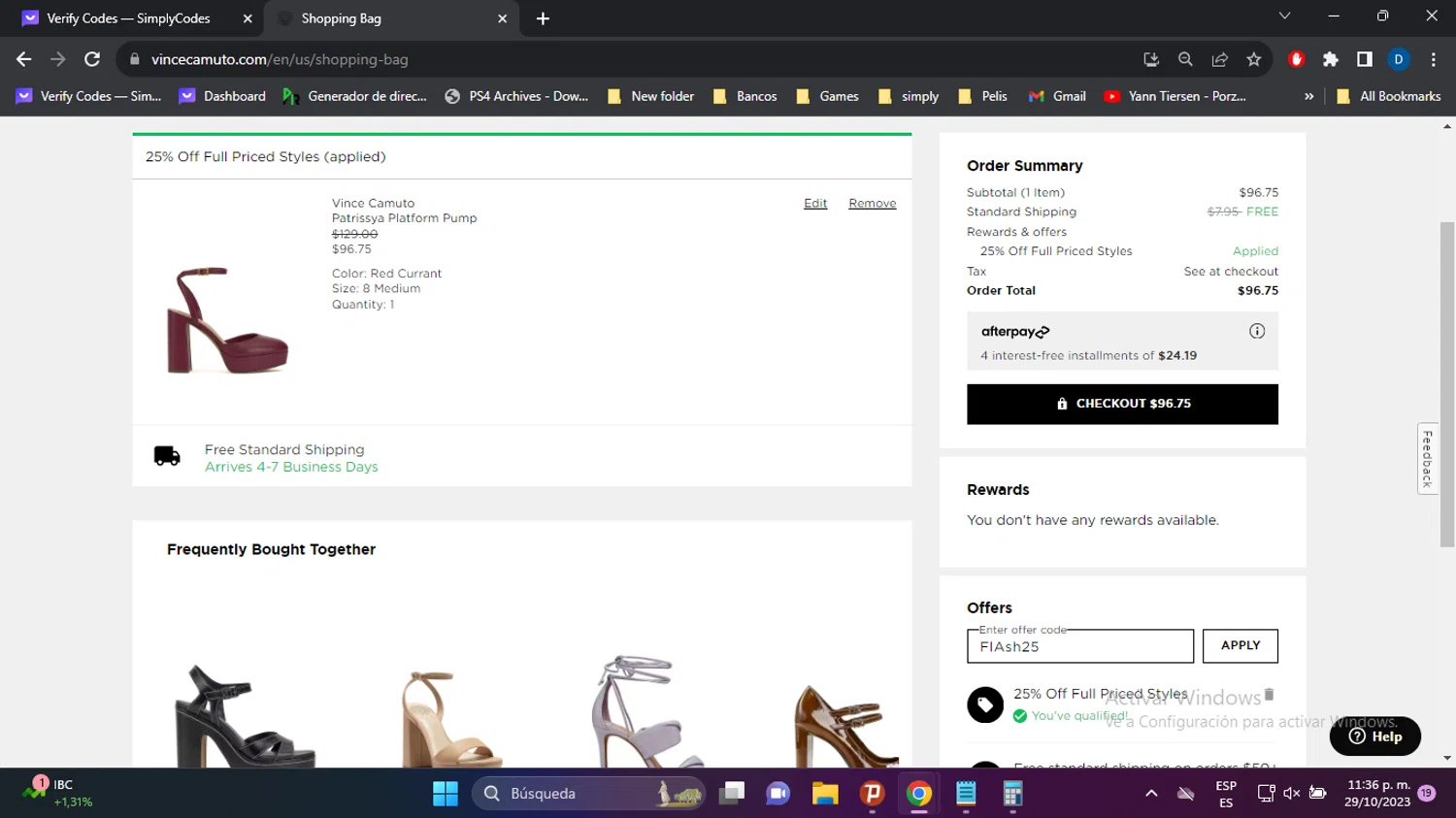Open the tab search dropdown arrow
The width and height of the screenshot is (1456, 818).
tap(1284, 16)
